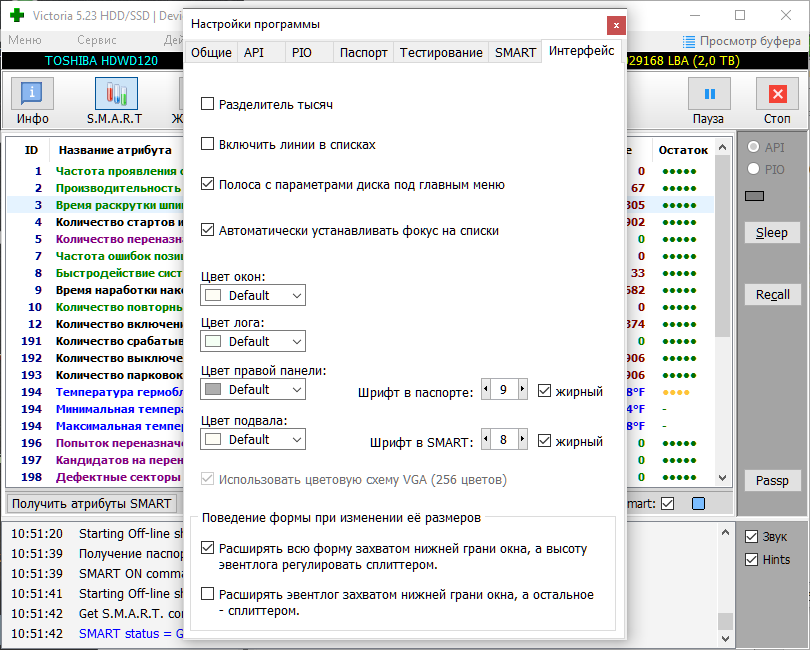Viewport: 810px width, 650px height.
Task: Click Цвет подвала color swatch
Action: click(213, 439)
